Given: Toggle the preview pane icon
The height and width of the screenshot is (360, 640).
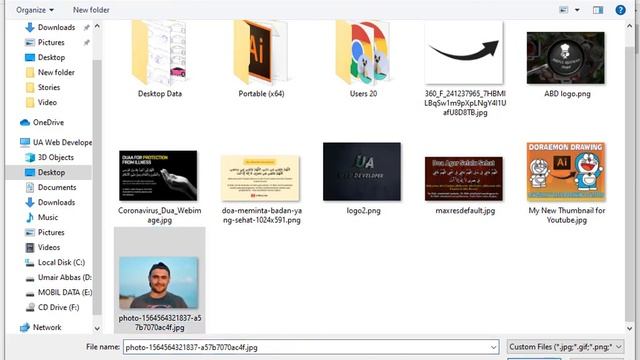Looking at the screenshot, I should (x=598, y=10).
